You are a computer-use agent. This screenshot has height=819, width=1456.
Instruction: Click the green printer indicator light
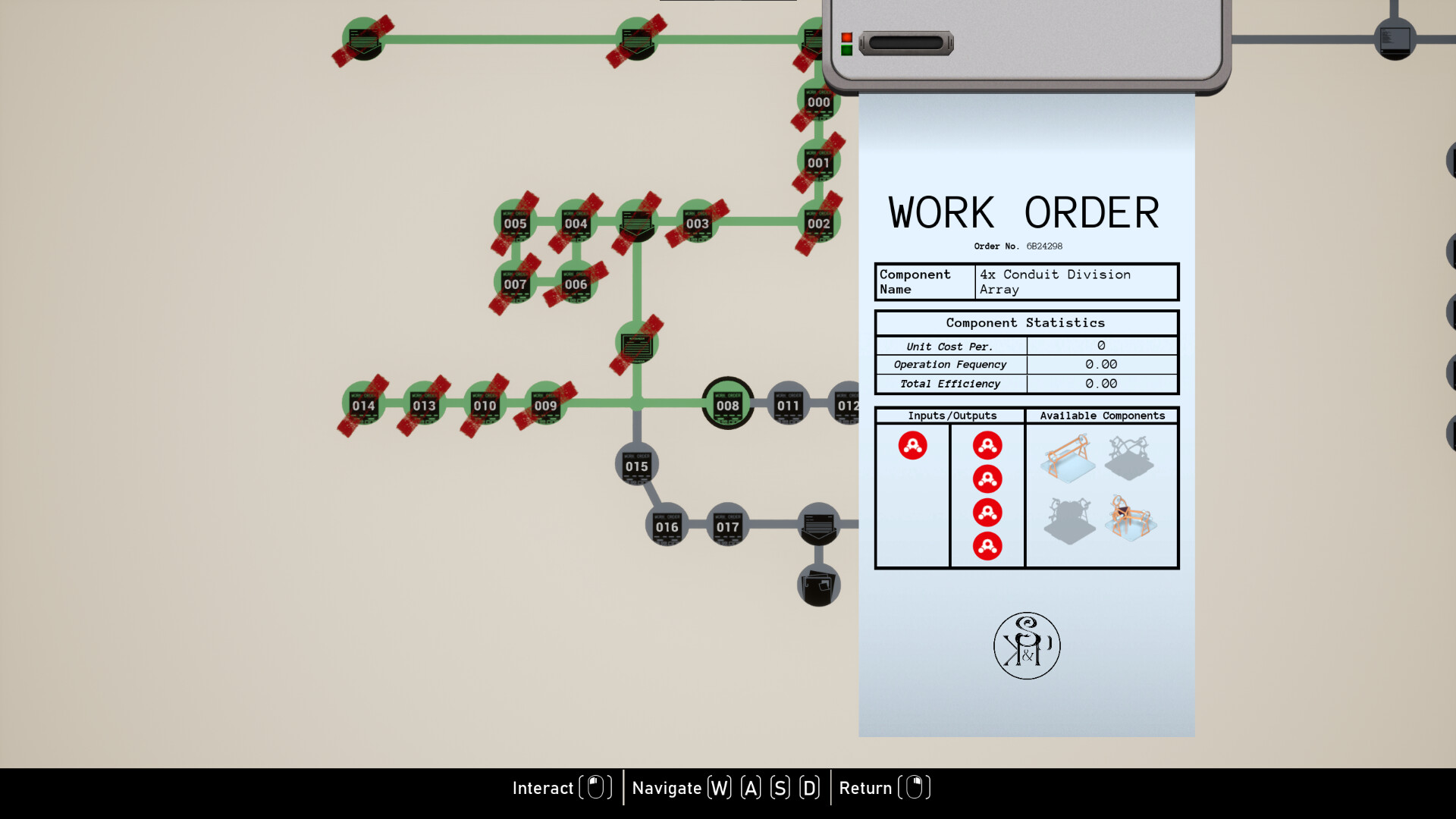pyautogui.click(x=846, y=50)
